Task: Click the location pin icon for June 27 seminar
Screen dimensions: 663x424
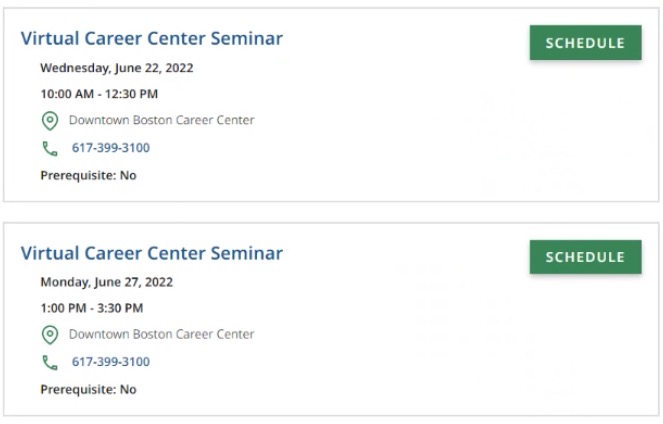Action: coord(49,335)
